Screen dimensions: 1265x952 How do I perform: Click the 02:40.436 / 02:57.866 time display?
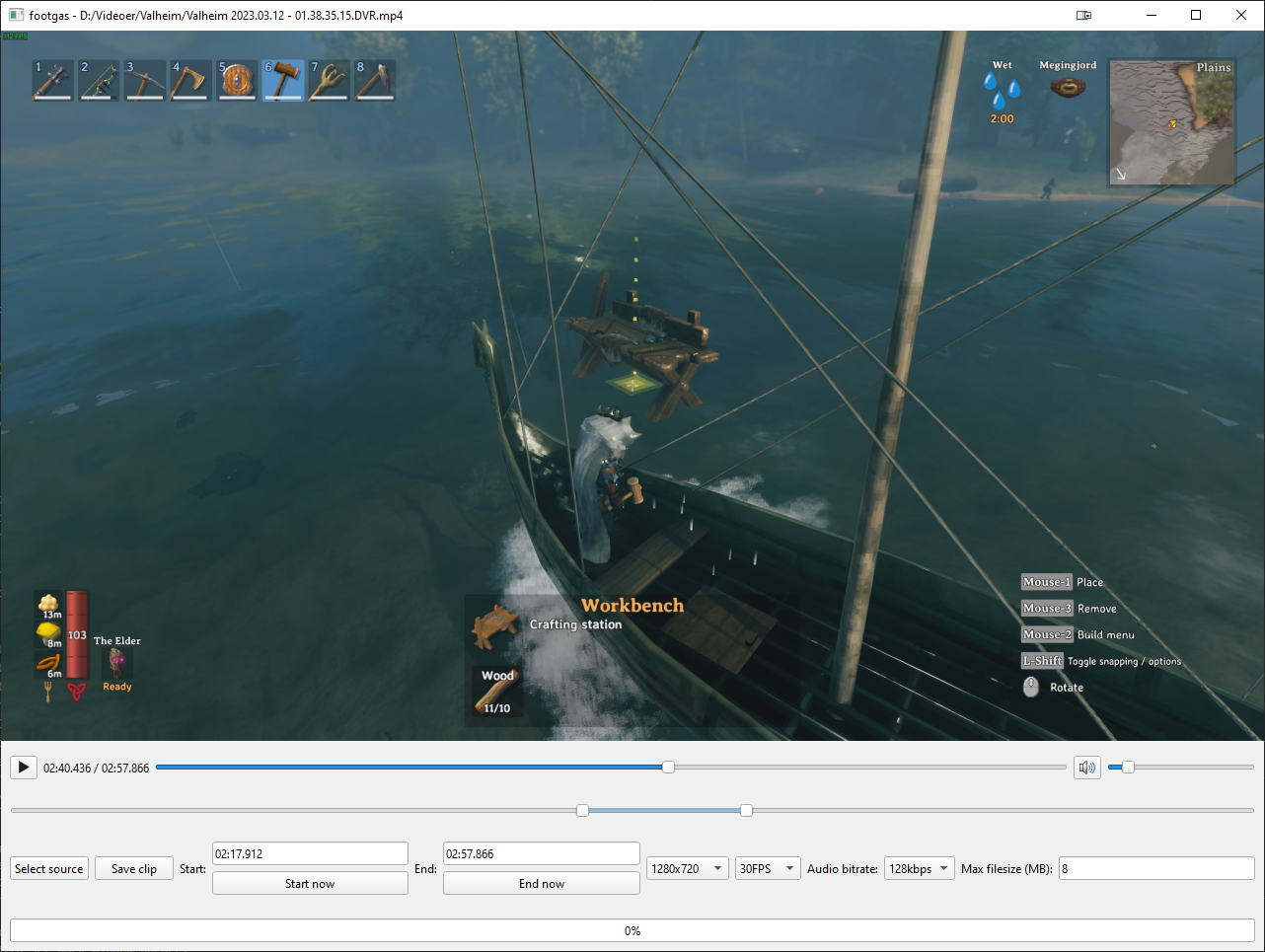pyautogui.click(x=97, y=768)
